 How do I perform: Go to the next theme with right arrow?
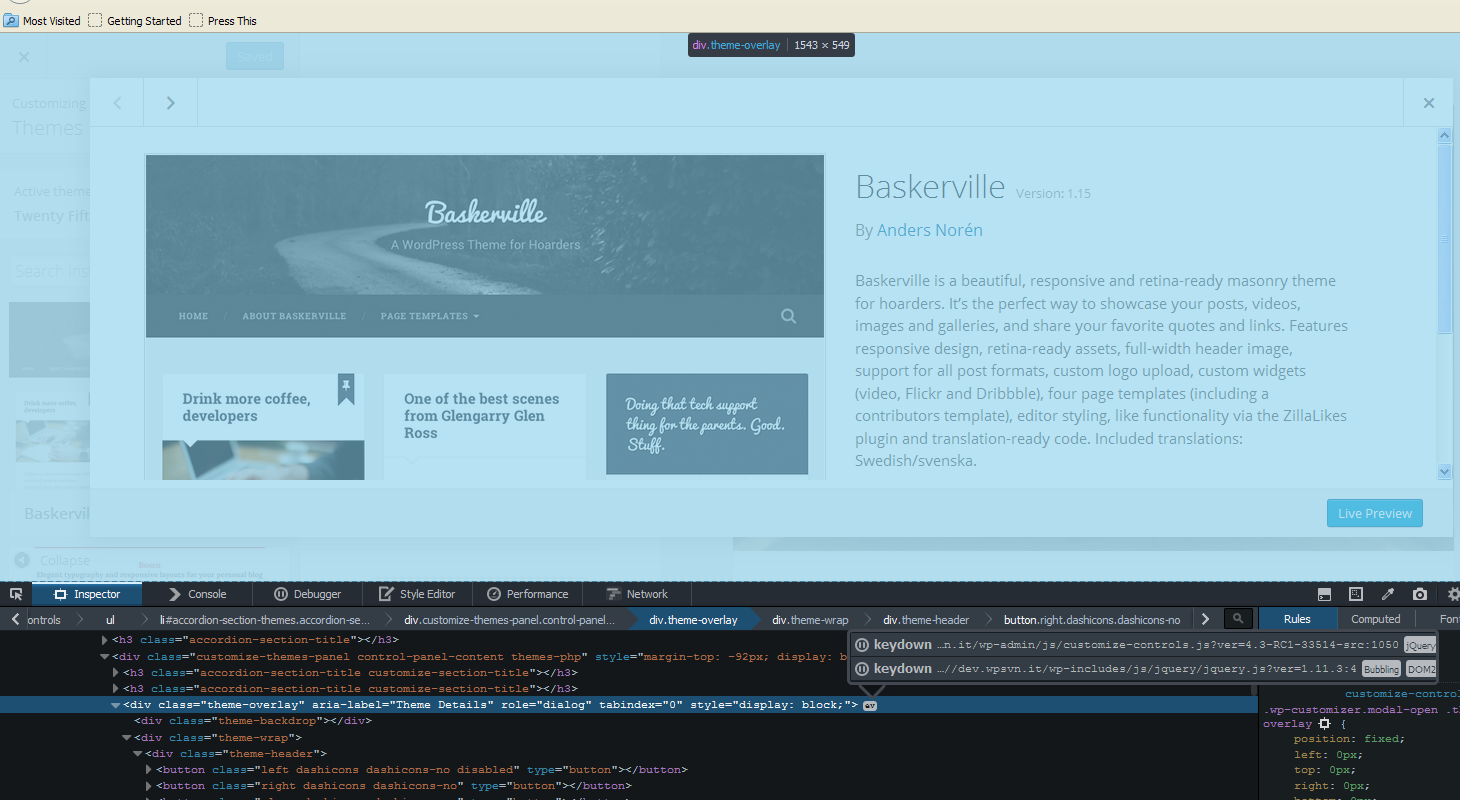coord(171,102)
